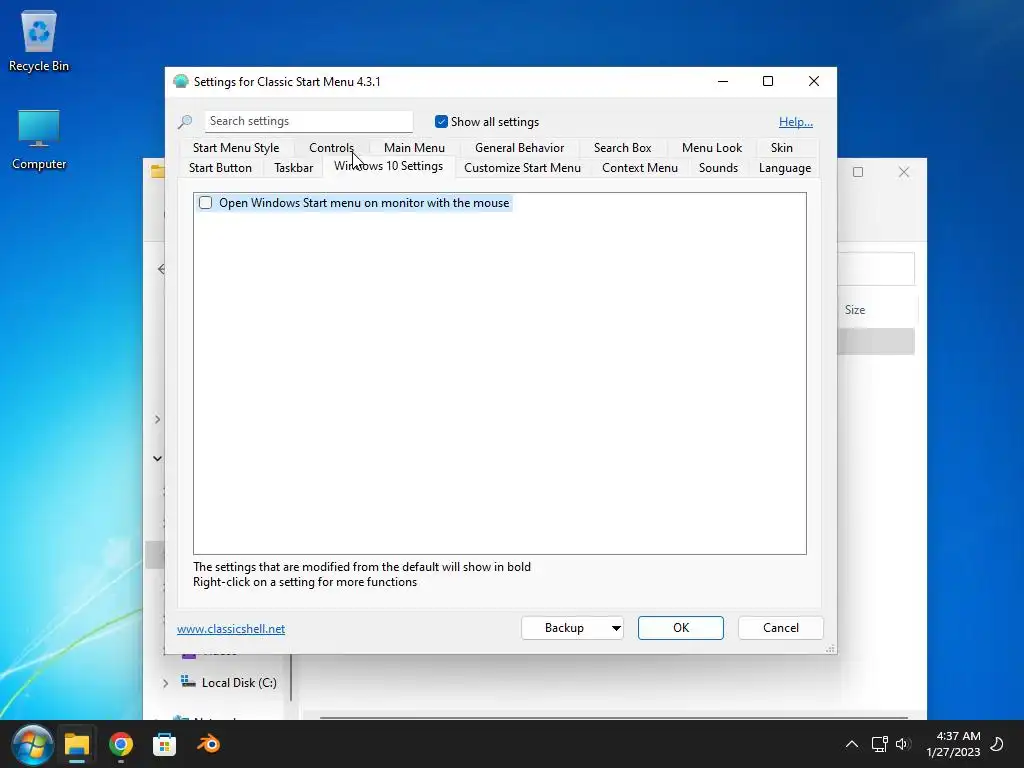The width and height of the screenshot is (1024, 768).
Task: Switch to the Controls tab
Action: click(331, 148)
